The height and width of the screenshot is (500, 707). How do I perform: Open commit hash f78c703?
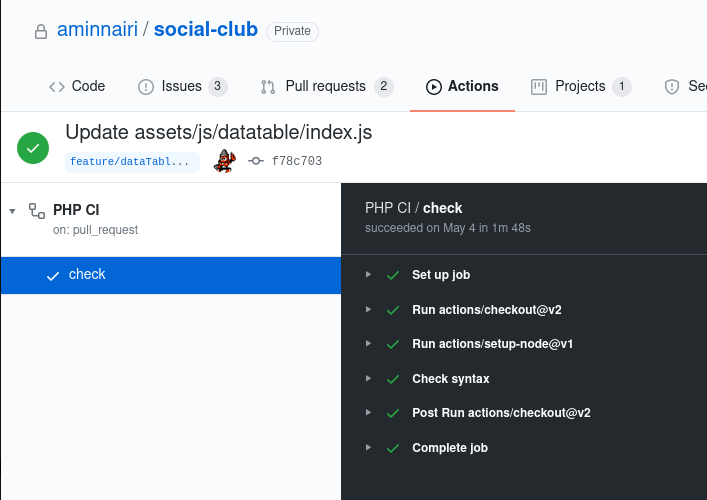297,161
